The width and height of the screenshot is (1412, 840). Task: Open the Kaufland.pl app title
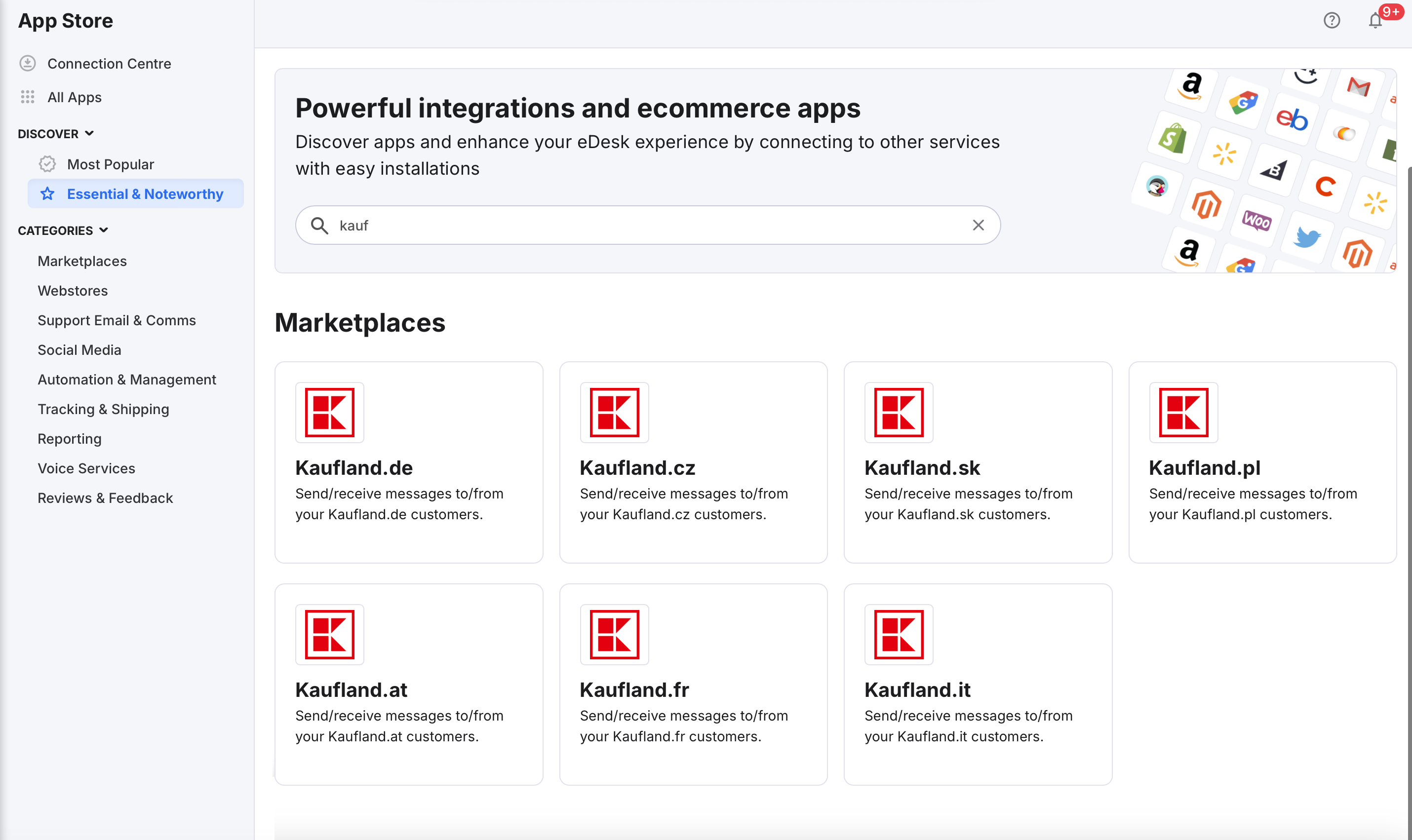tap(1205, 468)
